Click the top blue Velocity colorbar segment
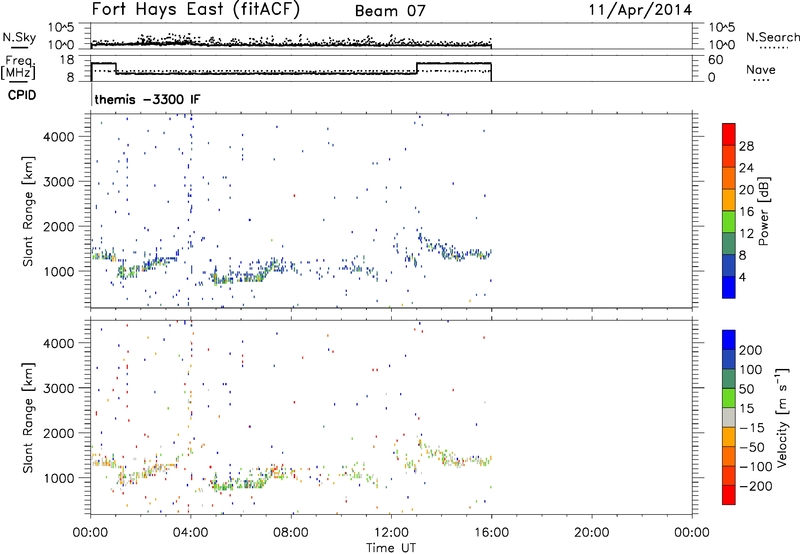The width and height of the screenshot is (800, 554). [729, 340]
